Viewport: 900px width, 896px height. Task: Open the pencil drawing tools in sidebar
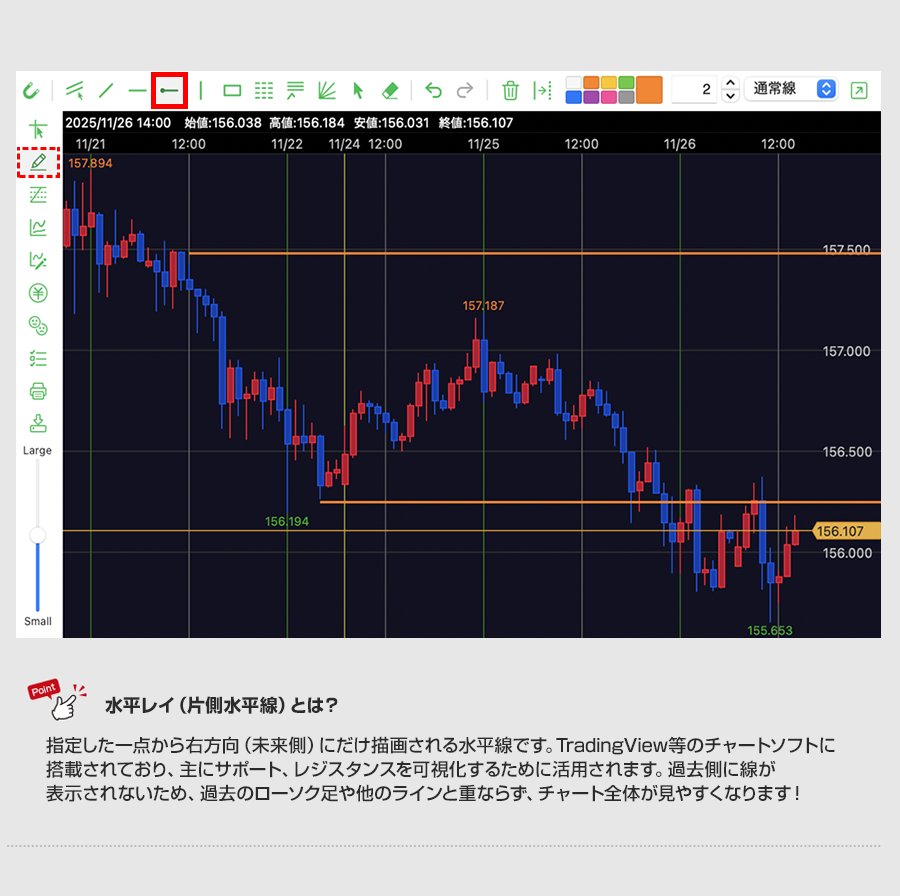(x=38, y=161)
